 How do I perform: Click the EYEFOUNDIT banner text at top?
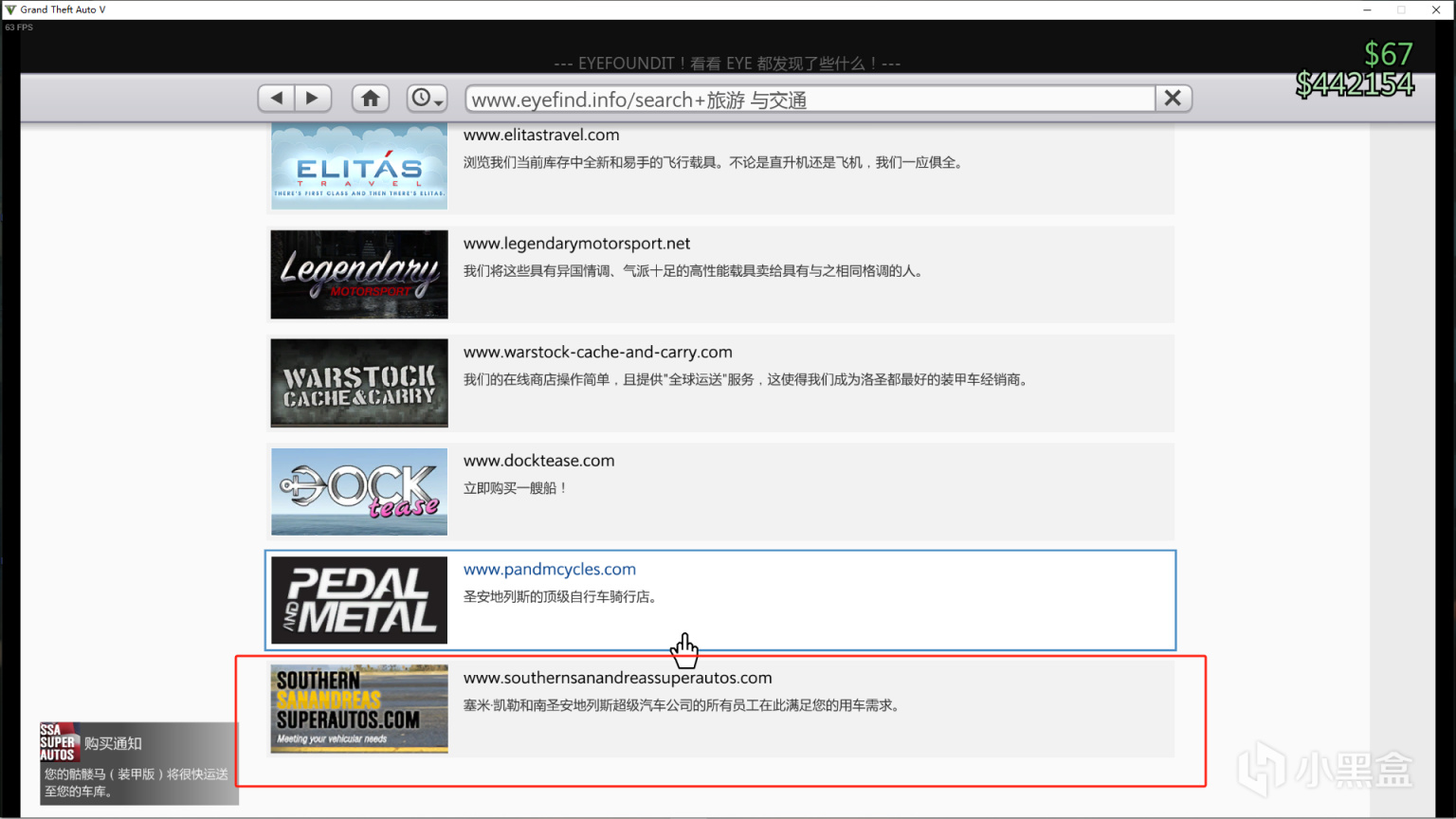pyautogui.click(x=727, y=64)
